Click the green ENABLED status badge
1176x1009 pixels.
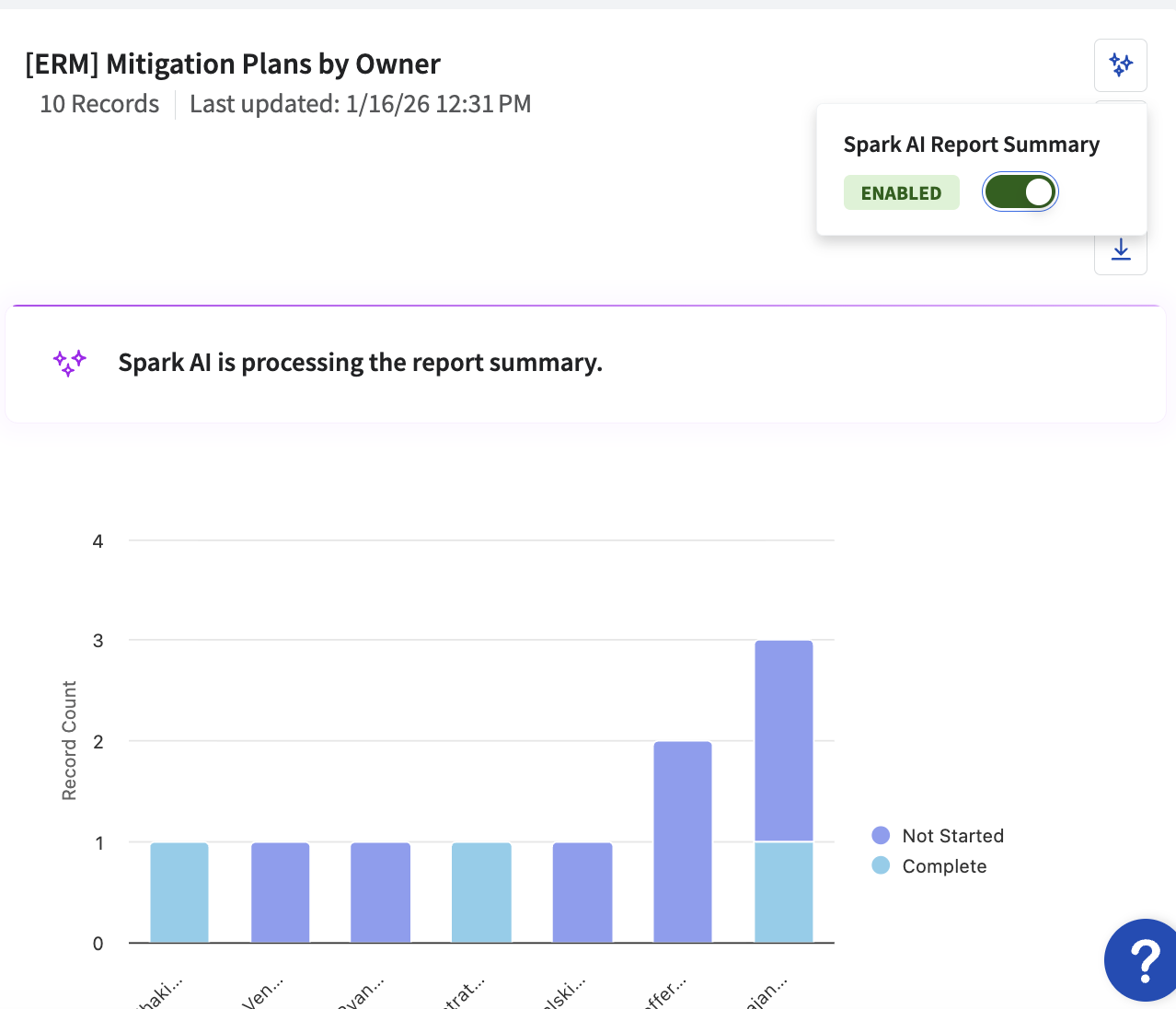pos(901,193)
